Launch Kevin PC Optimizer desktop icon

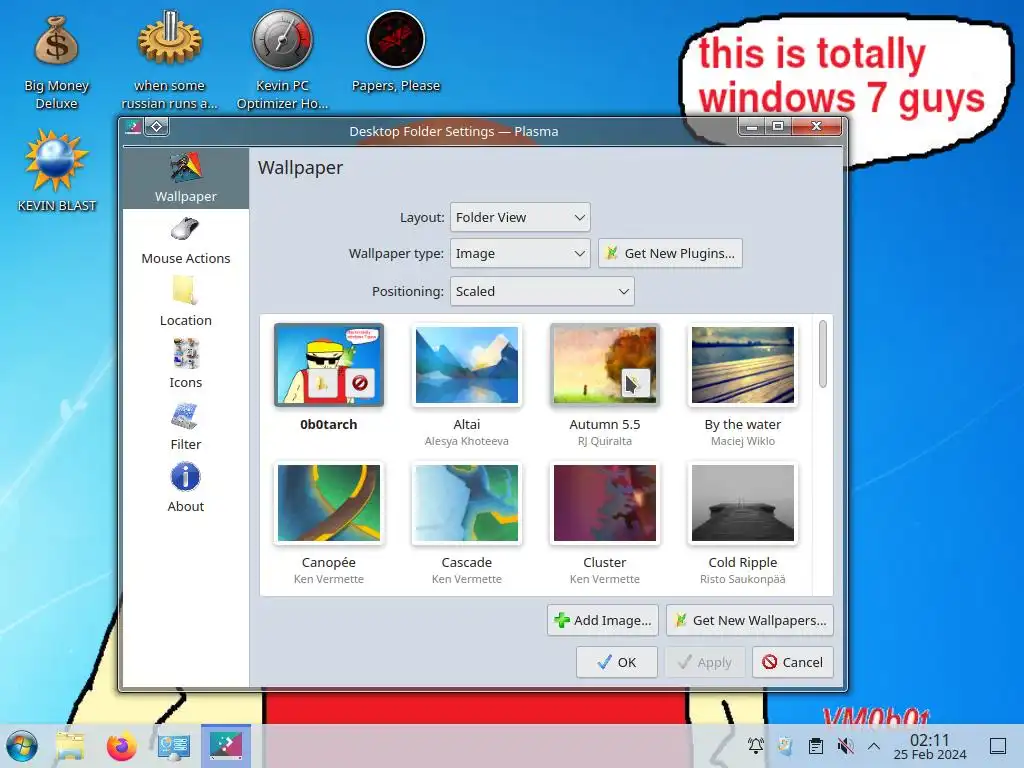pos(282,60)
